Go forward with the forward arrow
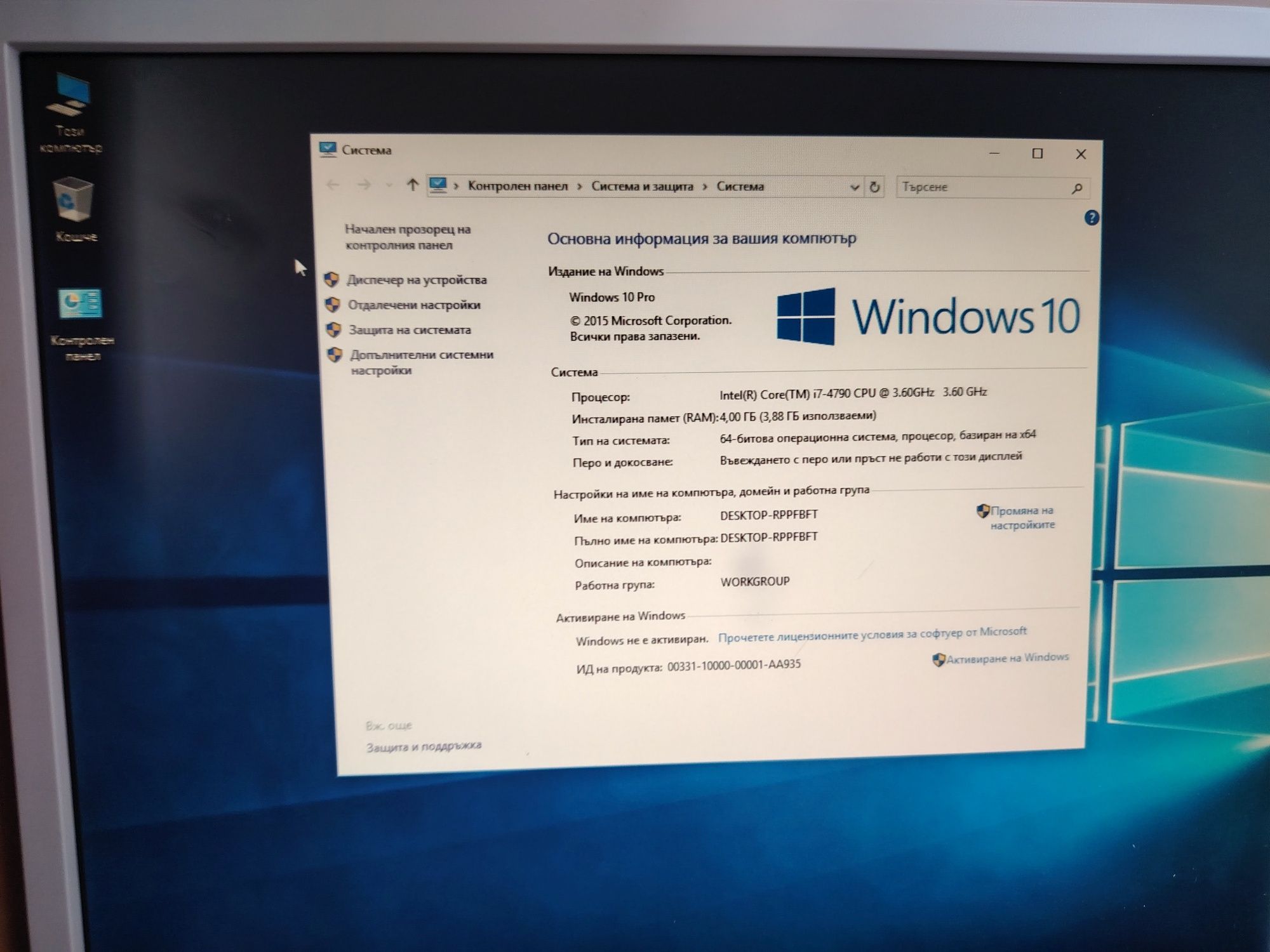The height and width of the screenshot is (952, 1270). point(364,185)
